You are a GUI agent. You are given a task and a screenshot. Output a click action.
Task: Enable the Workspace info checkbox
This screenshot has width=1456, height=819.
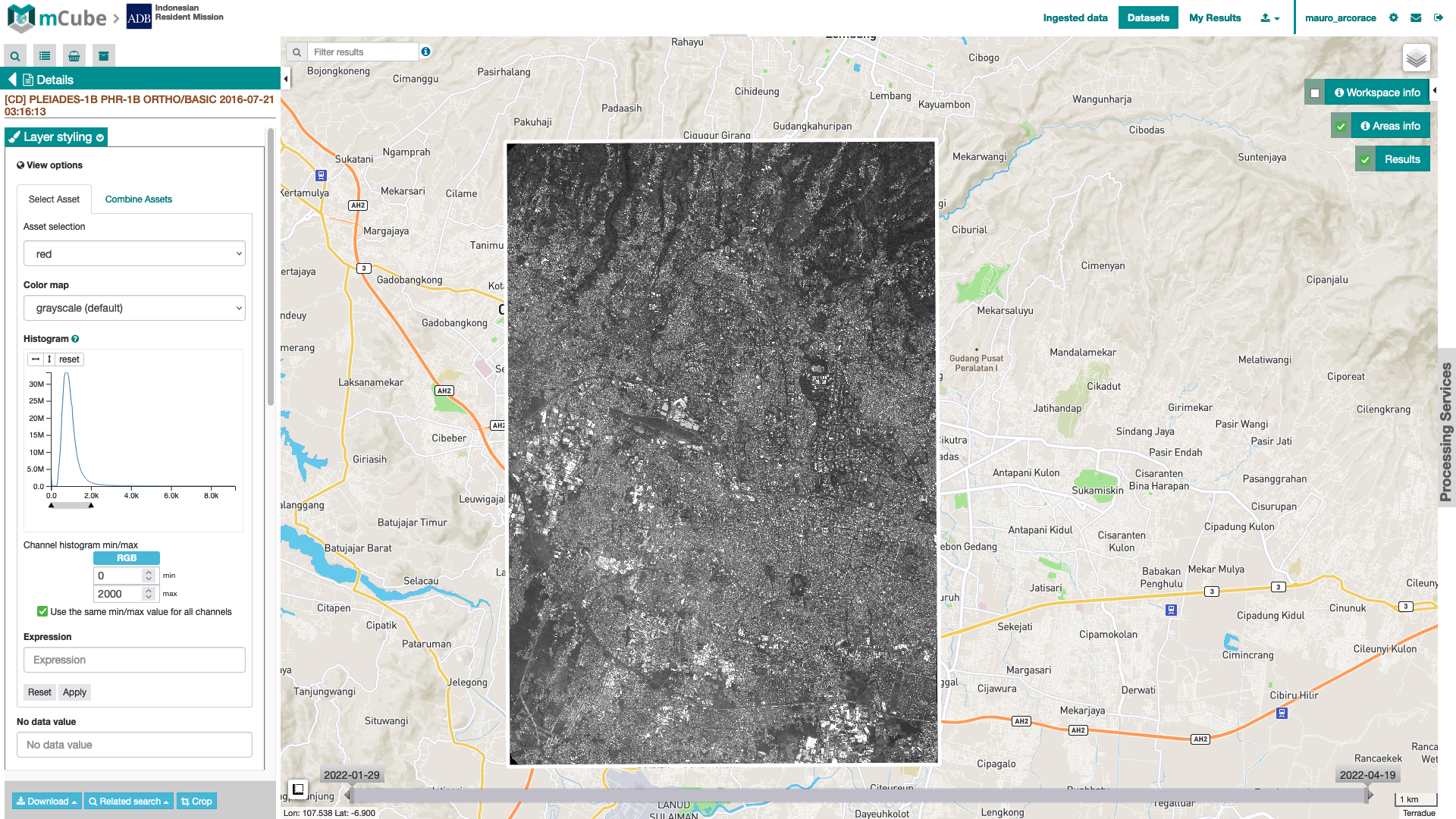click(x=1315, y=93)
